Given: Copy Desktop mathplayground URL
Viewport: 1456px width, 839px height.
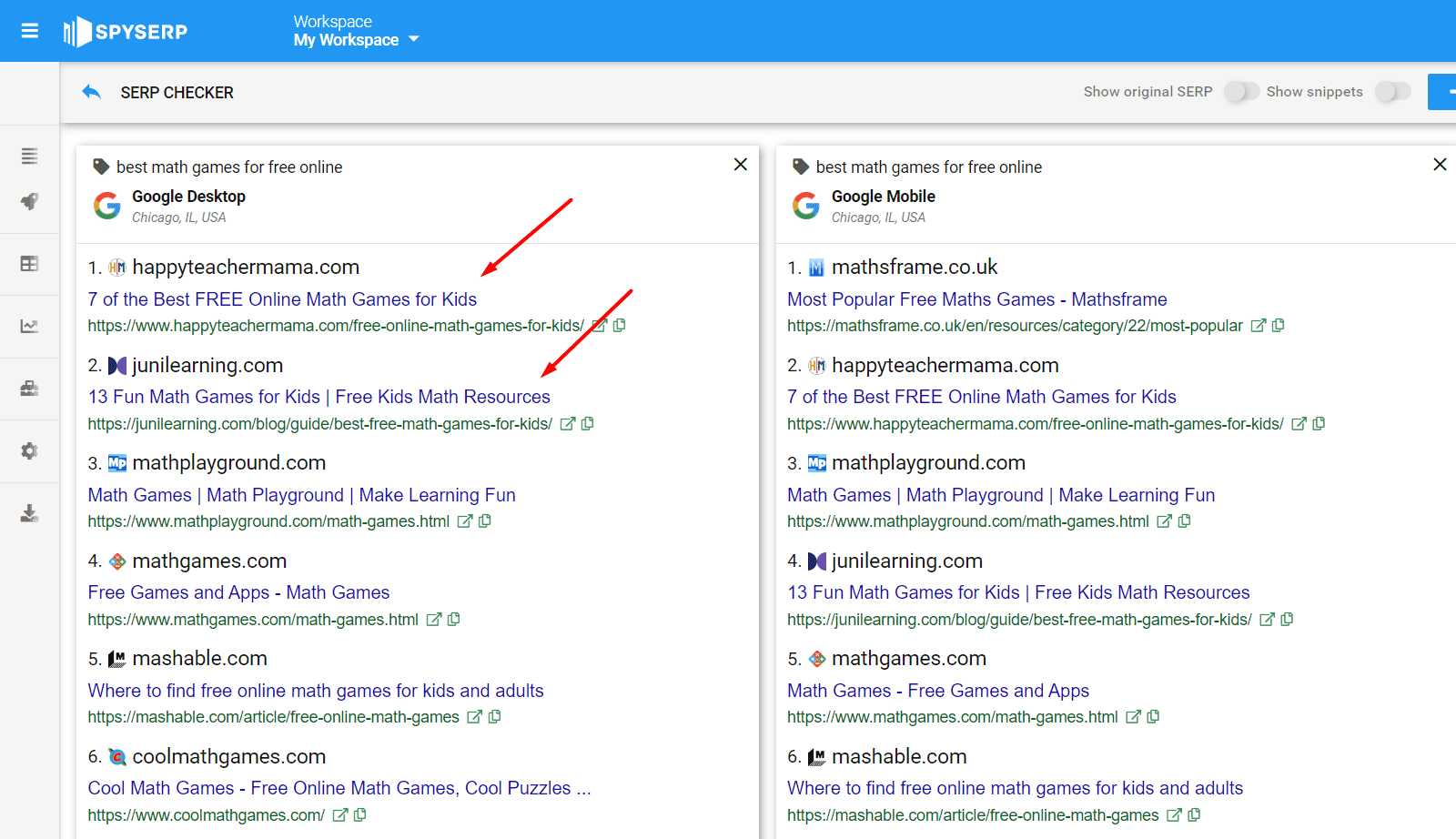Looking at the screenshot, I should (x=485, y=521).
